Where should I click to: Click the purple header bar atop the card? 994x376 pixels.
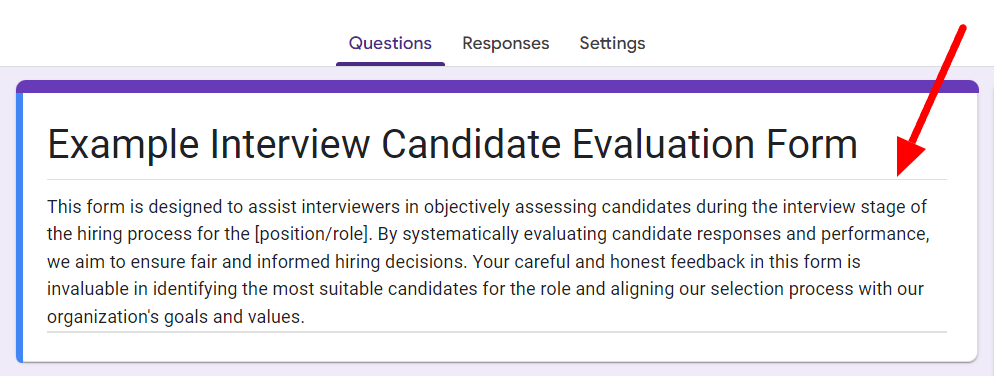(497, 86)
